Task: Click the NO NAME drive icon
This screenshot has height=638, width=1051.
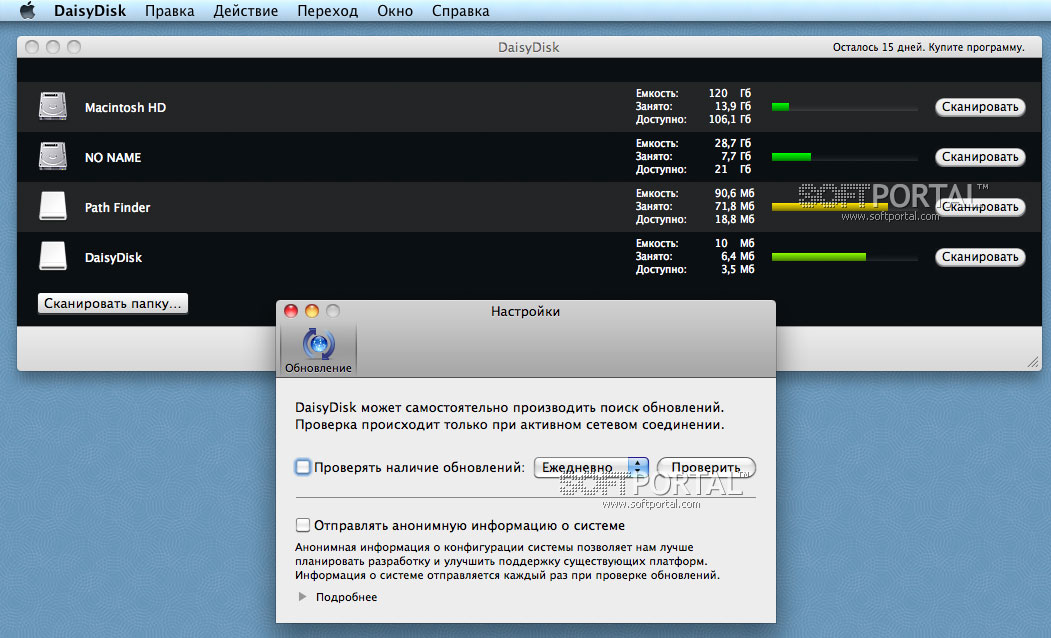Action: coord(53,157)
